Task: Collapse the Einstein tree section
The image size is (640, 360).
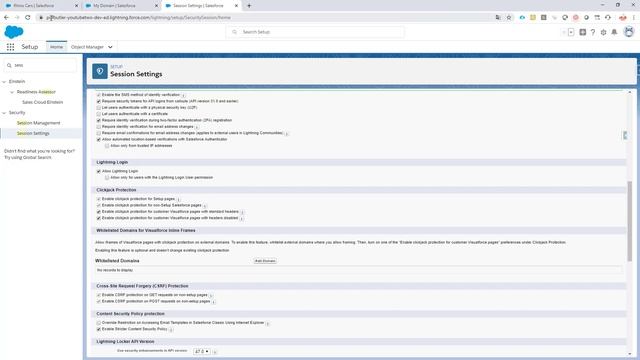Action: [4, 82]
